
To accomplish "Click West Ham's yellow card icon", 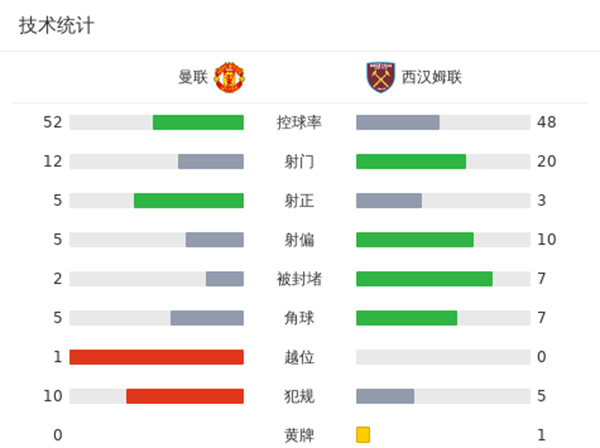I will point(363,435).
